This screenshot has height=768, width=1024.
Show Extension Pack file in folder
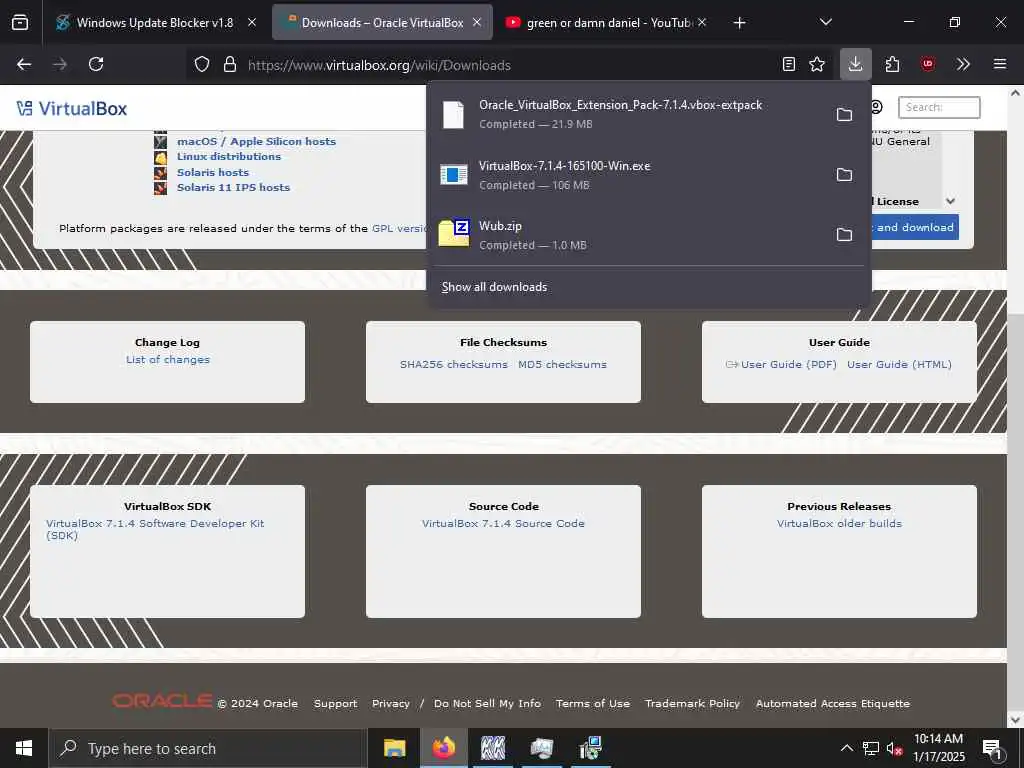coord(844,115)
